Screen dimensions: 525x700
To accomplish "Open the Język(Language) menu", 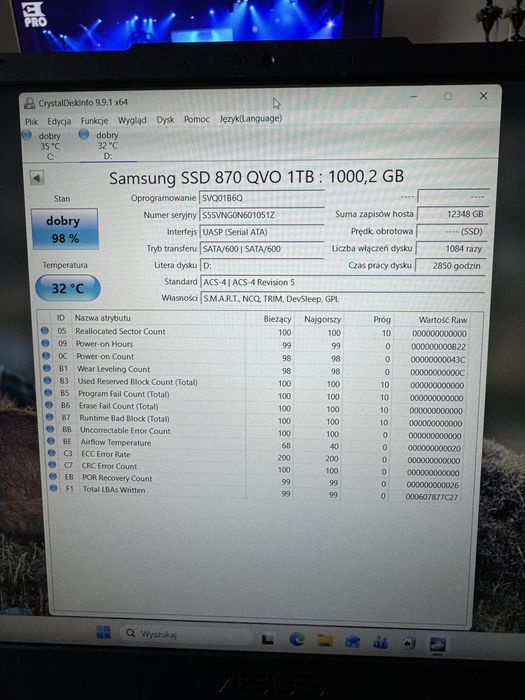I will [250, 118].
